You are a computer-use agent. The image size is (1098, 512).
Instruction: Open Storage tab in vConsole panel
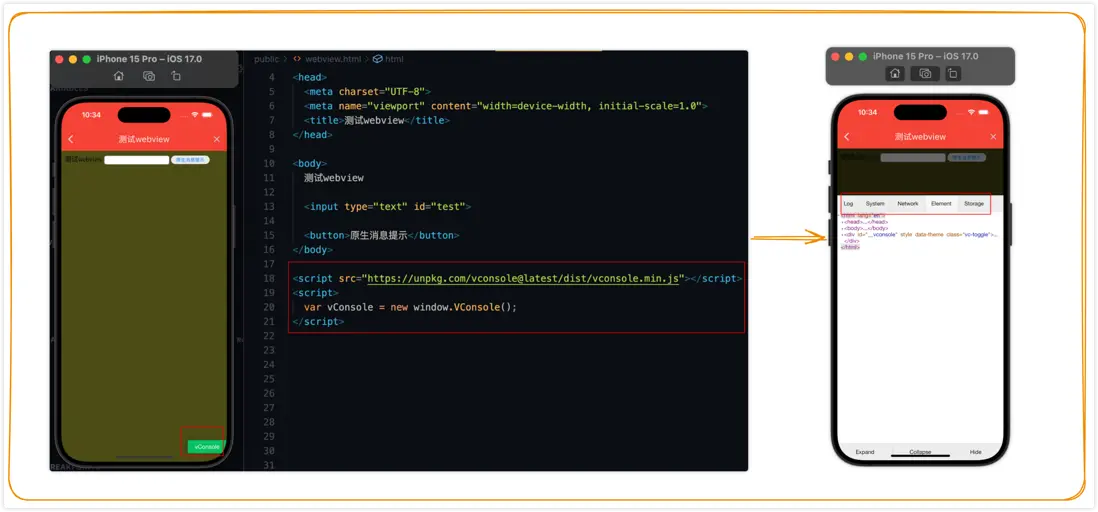coord(973,203)
